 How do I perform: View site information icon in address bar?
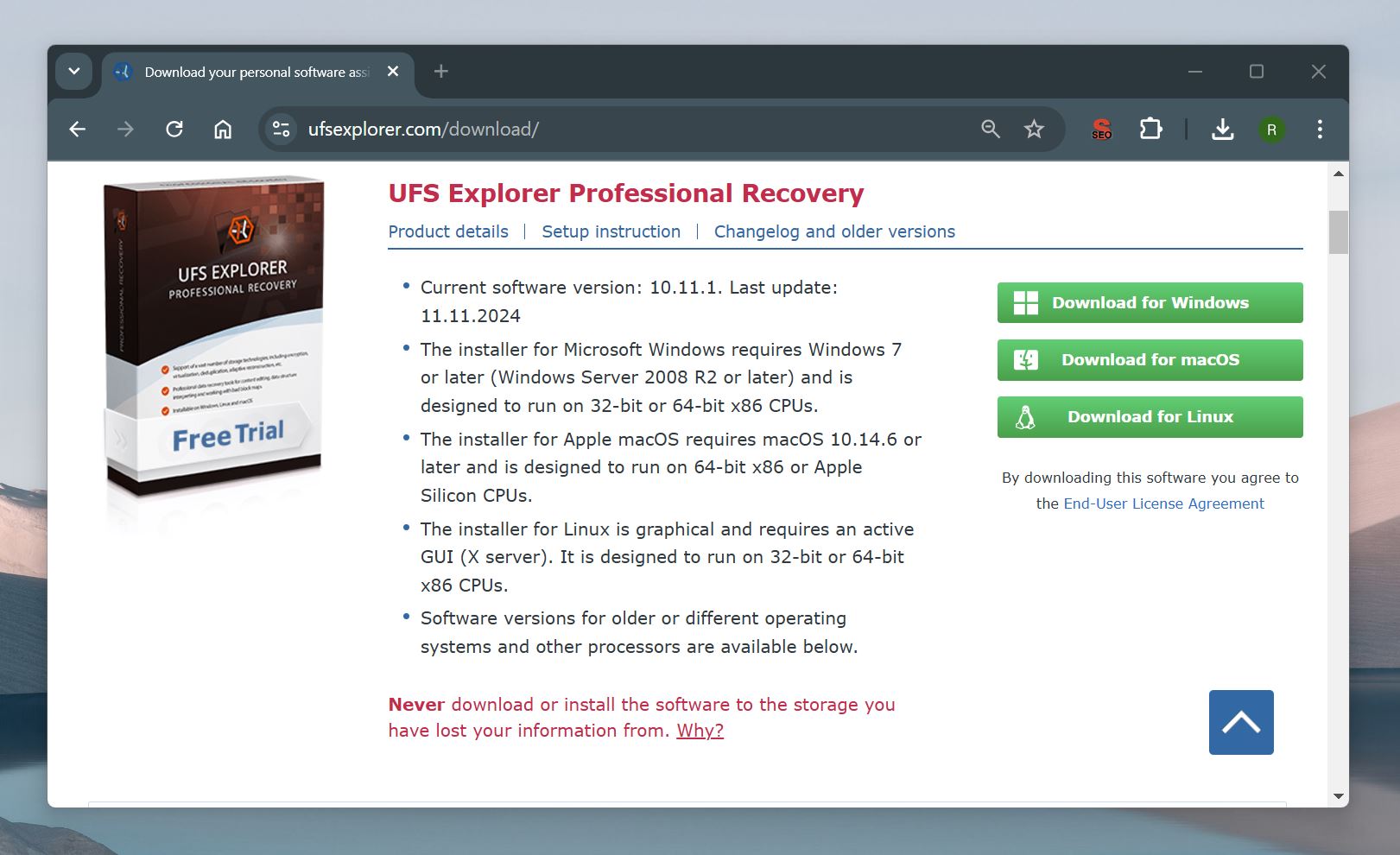tap(282, 130)
